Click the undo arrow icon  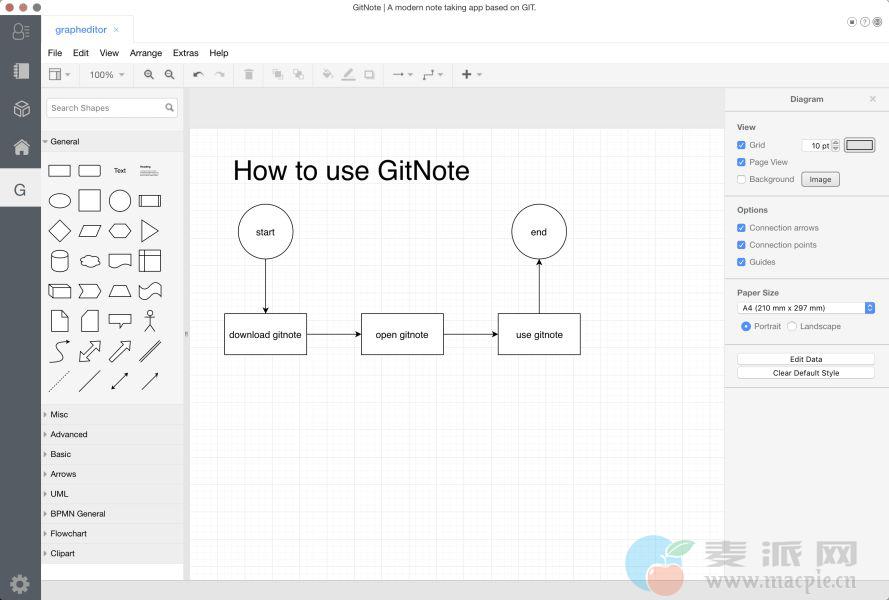[x=198, y=75]
